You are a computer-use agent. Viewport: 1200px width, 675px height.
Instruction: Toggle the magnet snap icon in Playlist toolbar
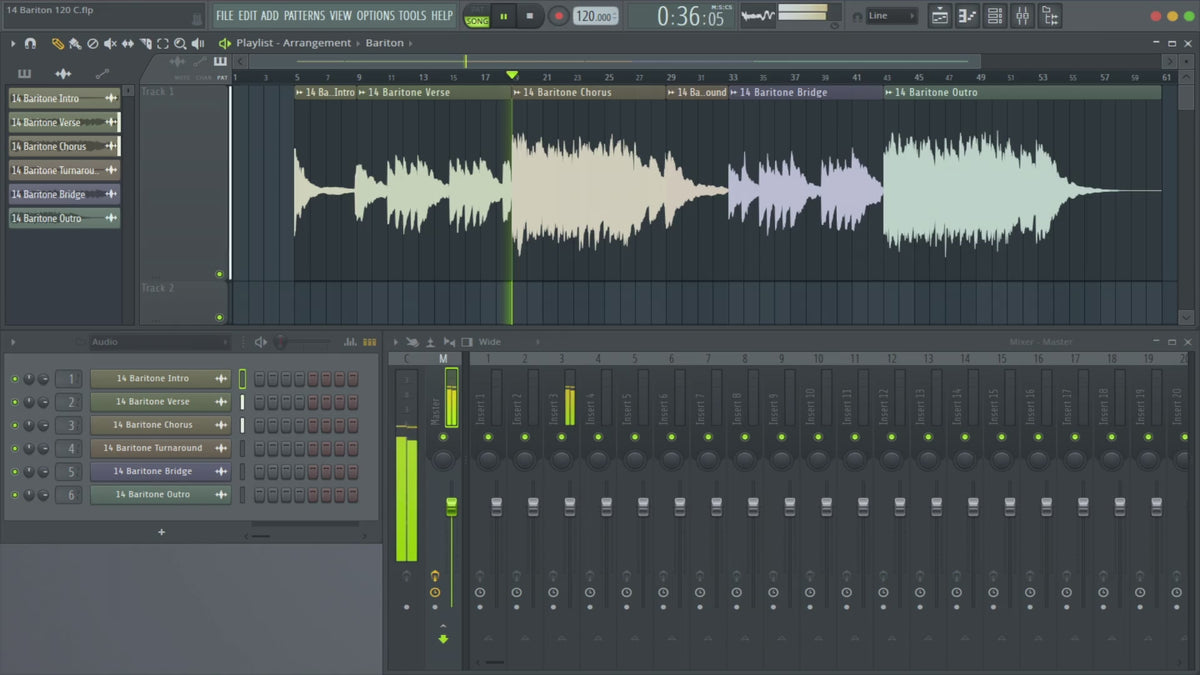[x=30, y=43]
